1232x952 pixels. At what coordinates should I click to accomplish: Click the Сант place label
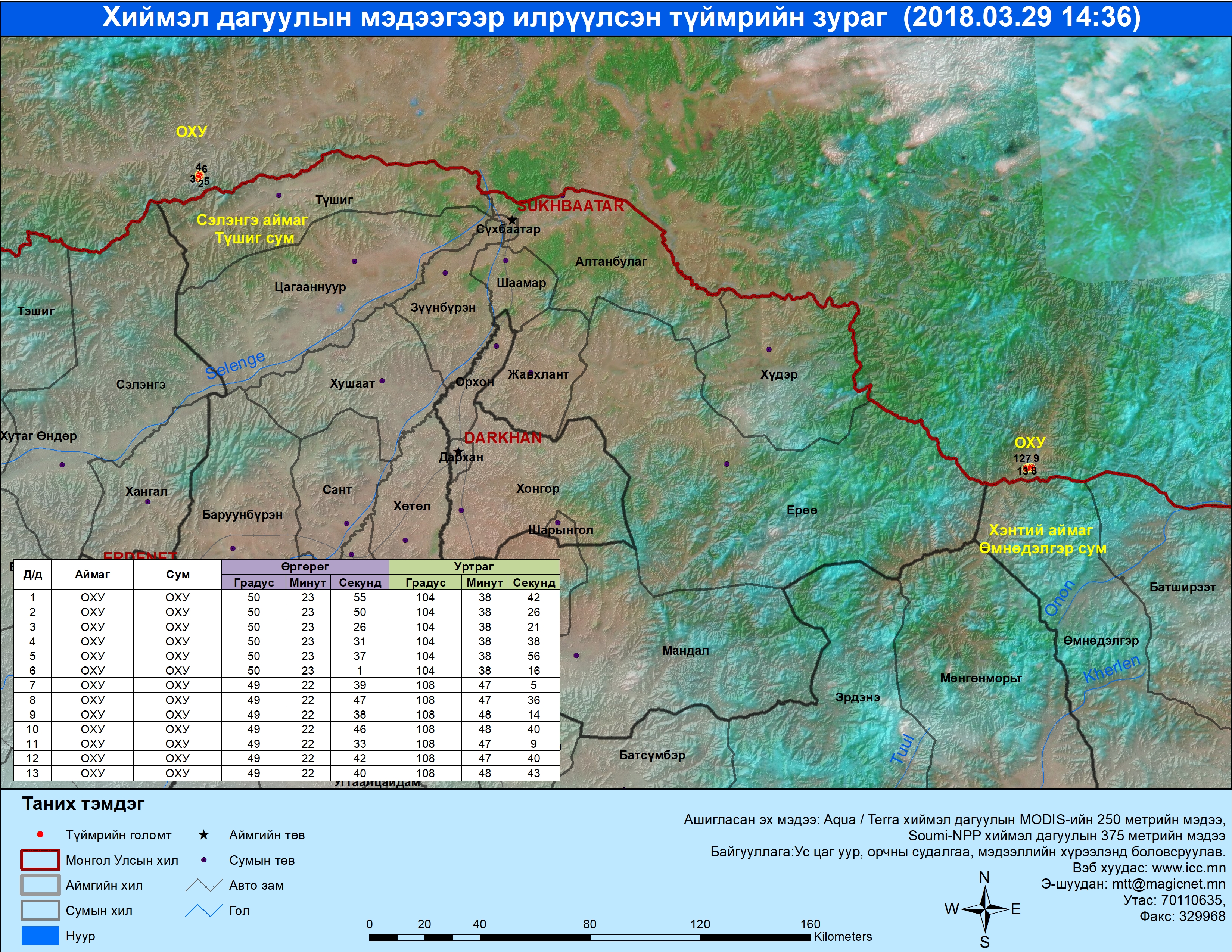coord(337,490)
